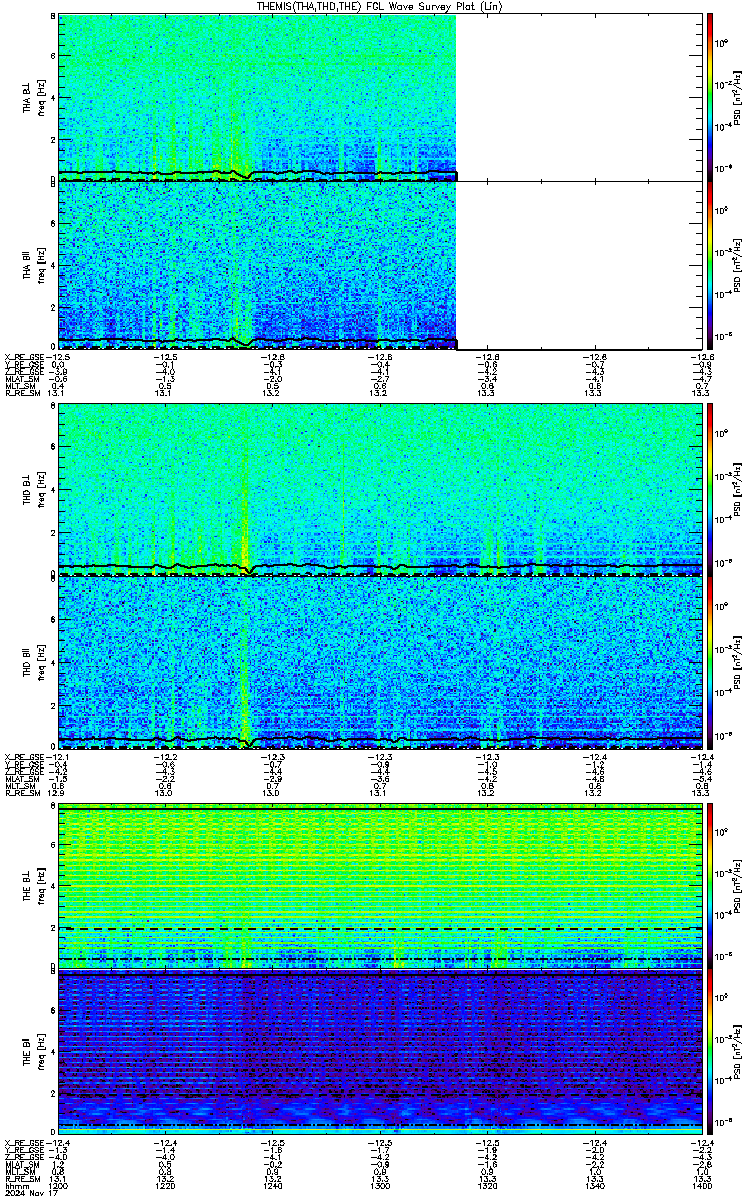The height and width of the screenshot is (1200, 750).
Task: Click the 'THD BII freq [Hz]' axis label
Action: click(x=33, y=662)
